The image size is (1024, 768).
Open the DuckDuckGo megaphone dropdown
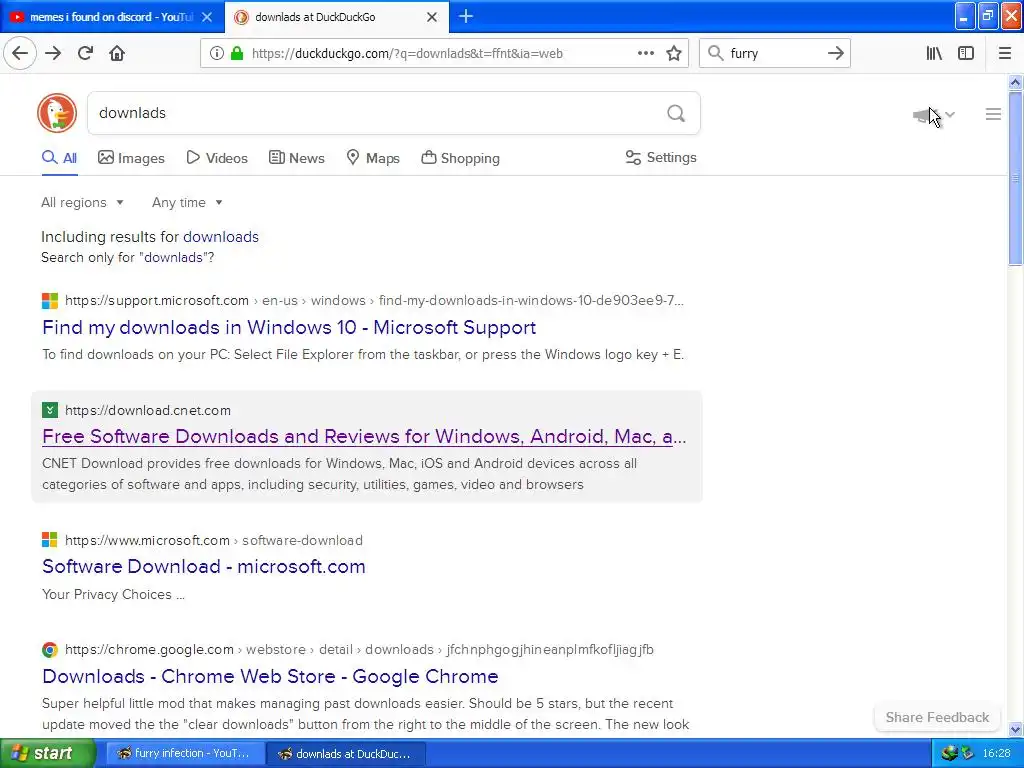click(934, 115)
